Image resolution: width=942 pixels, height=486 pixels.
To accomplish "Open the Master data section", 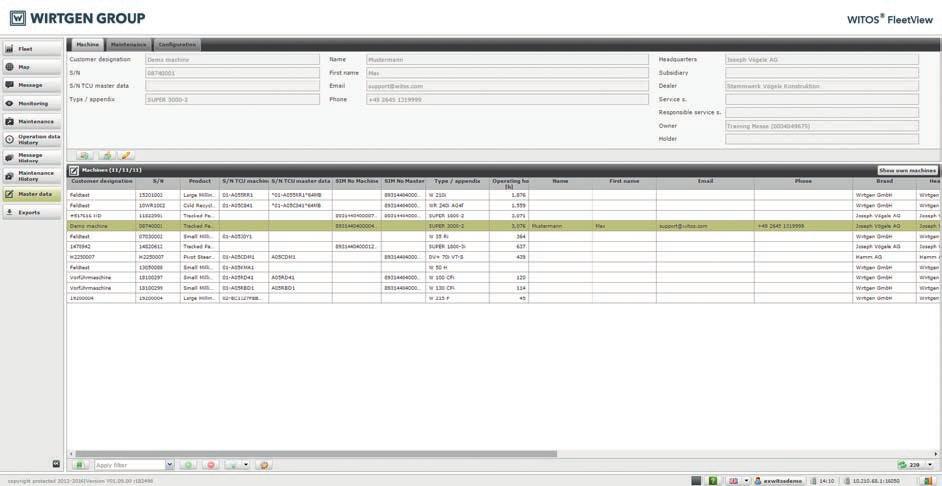I will [x=32, y=194].
